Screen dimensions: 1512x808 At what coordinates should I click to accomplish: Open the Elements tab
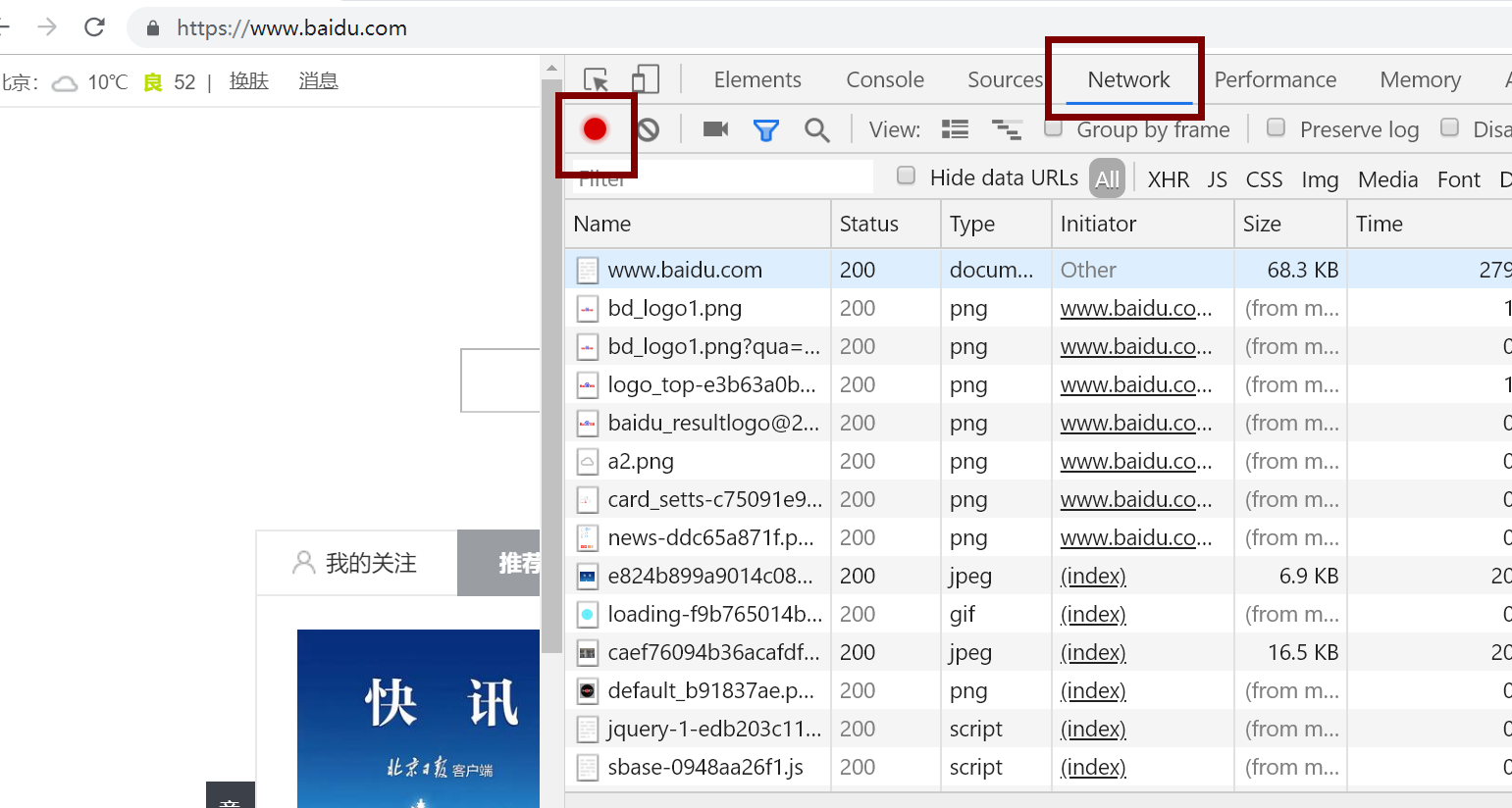pyautogui.click(x=757, y=79)
